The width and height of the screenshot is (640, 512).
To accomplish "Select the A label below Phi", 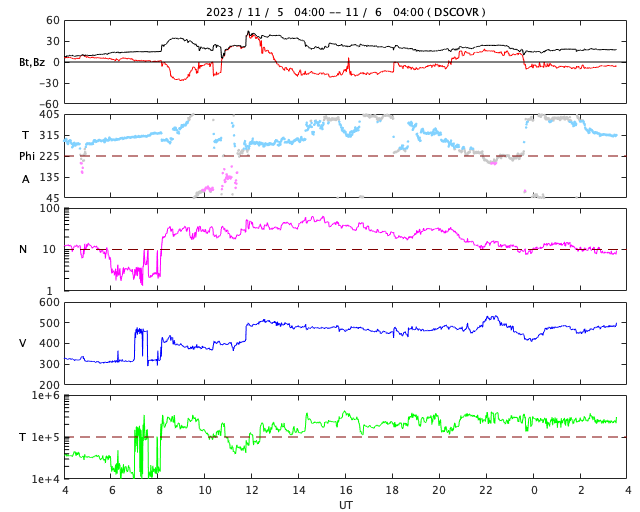I will click(x=25, y=179).
